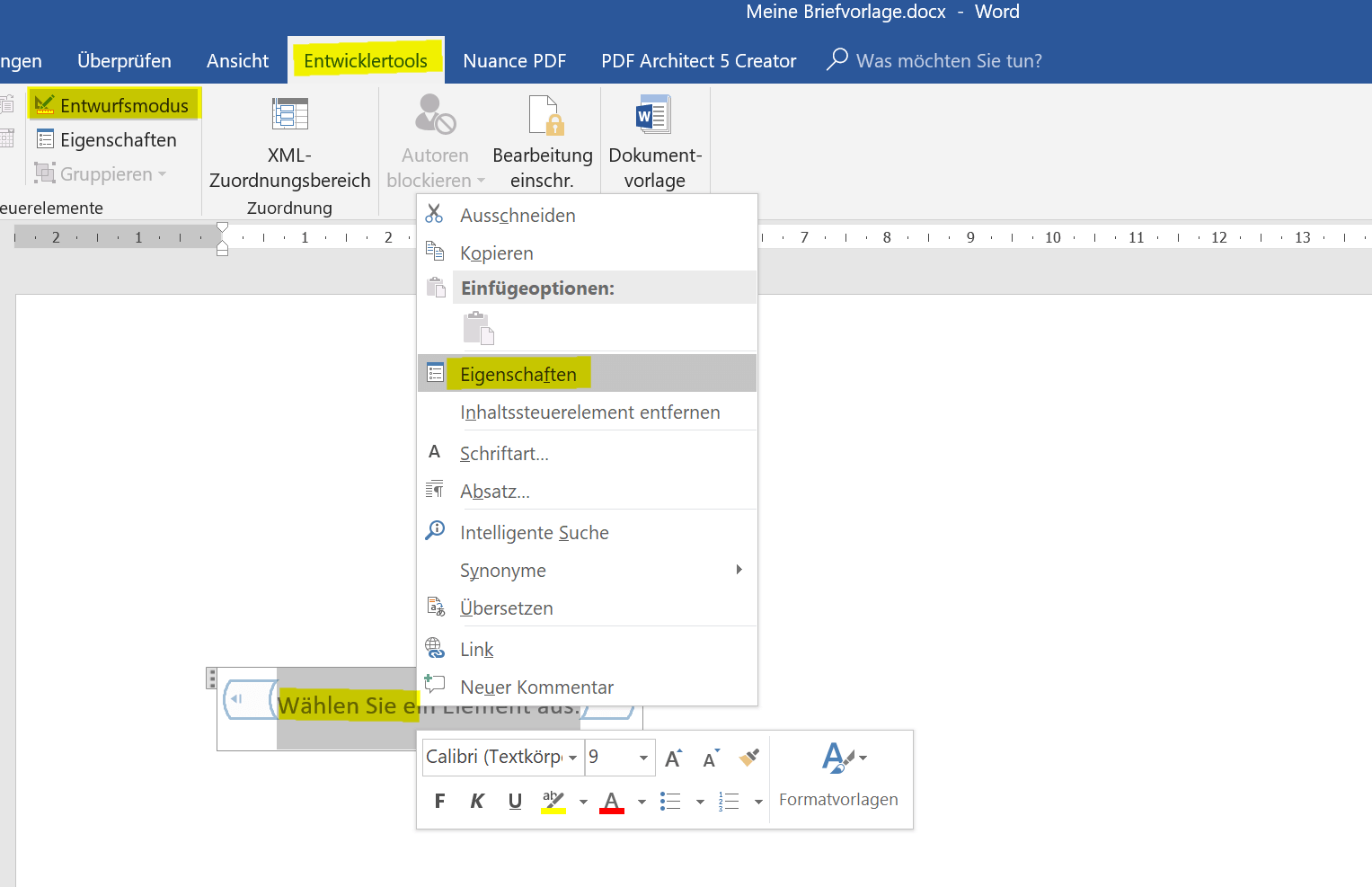This screenshot has width=1372, height=887.
Task: Click the first-line indent marker on the ruler
Action: click(x=223, y=227)
